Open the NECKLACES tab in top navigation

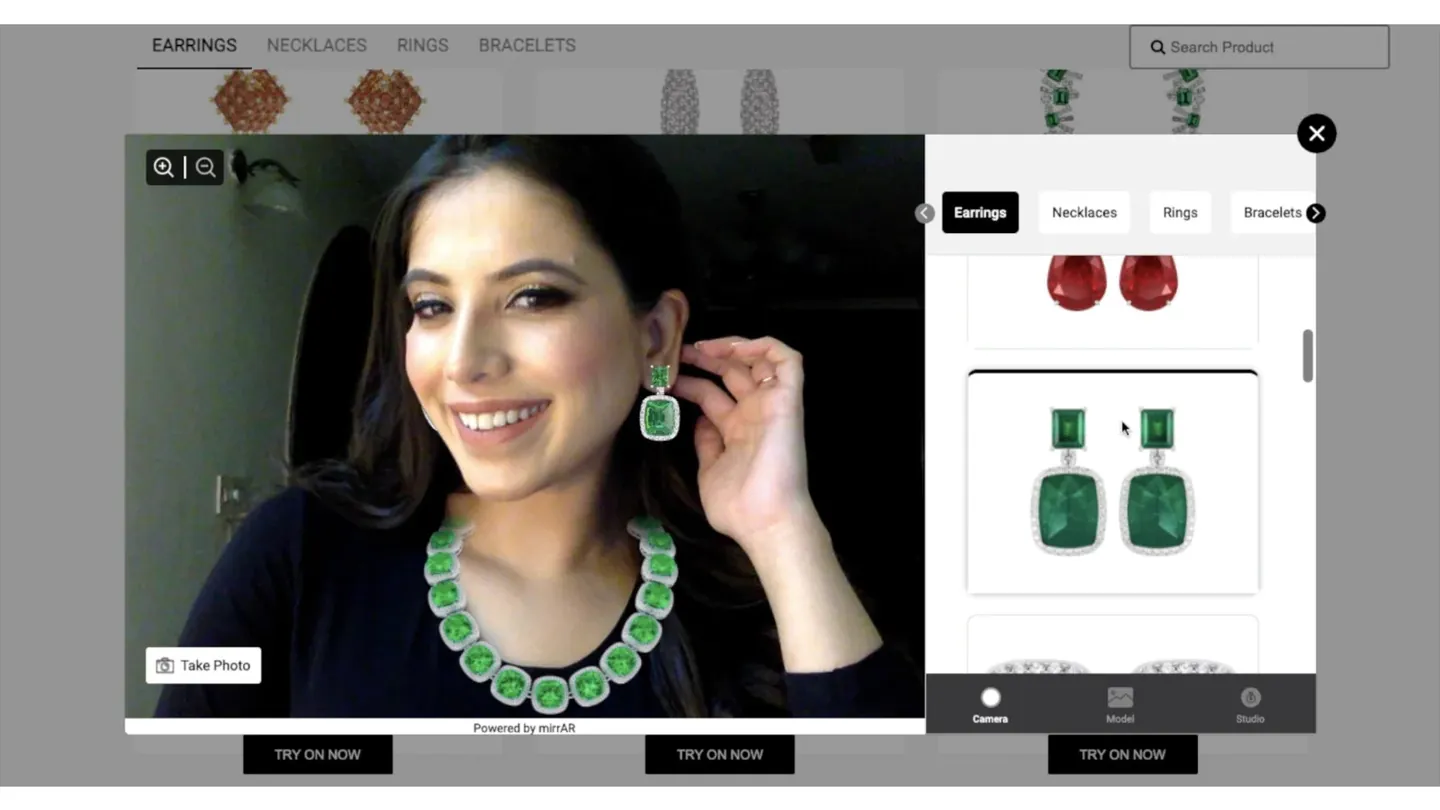(316, 45)
